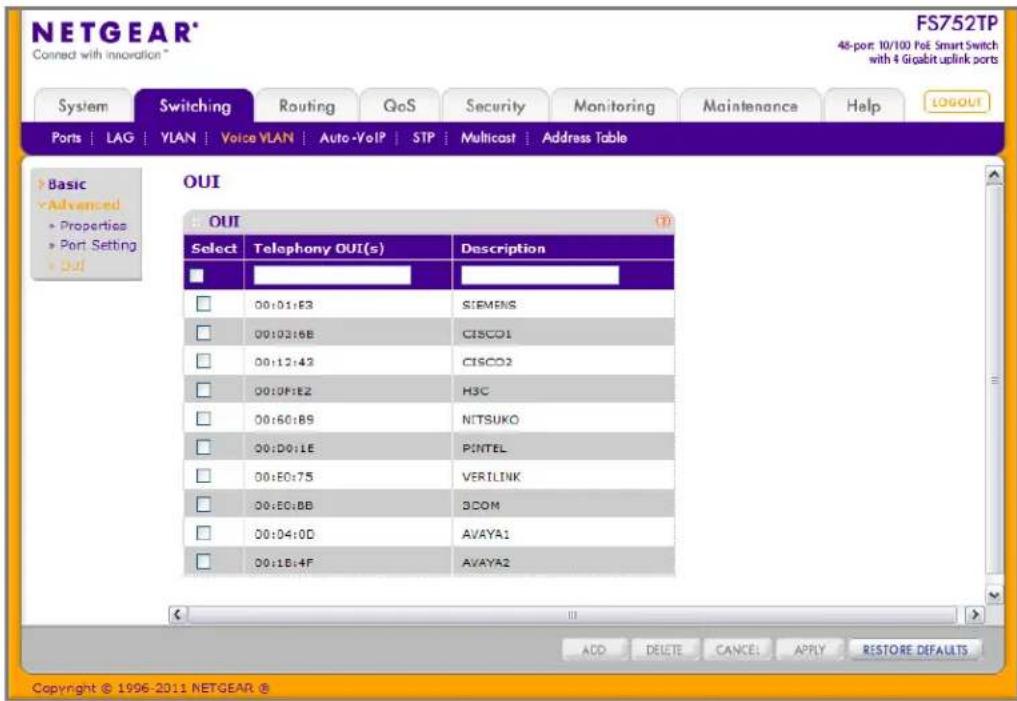Viewport: 1017px width, 701px height.
Task: Click the NETGEAR logo
Action: pyautogui.click(x=115, y=33)
